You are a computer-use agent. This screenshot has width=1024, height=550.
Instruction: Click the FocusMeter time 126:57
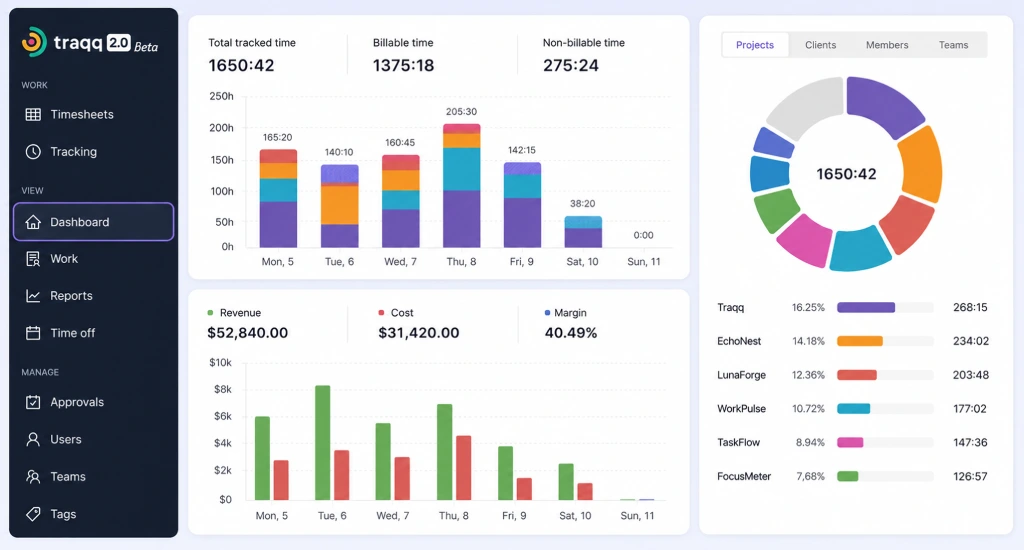click(970, 476)
